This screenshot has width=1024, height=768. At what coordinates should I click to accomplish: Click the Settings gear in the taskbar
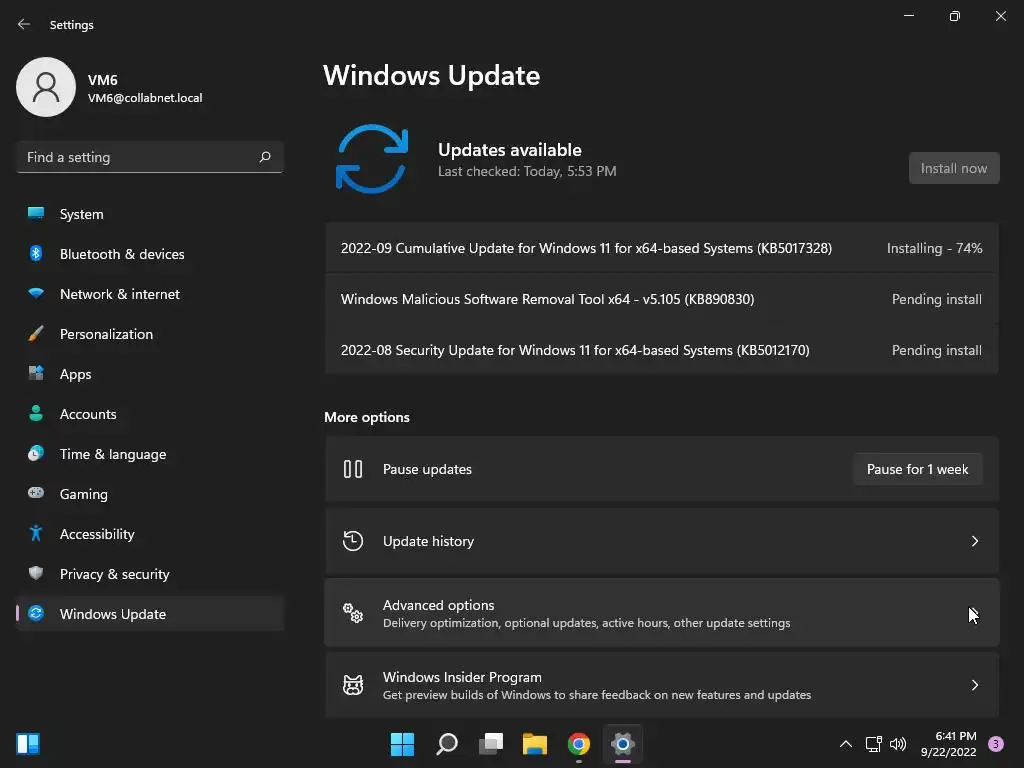point(623,744)
